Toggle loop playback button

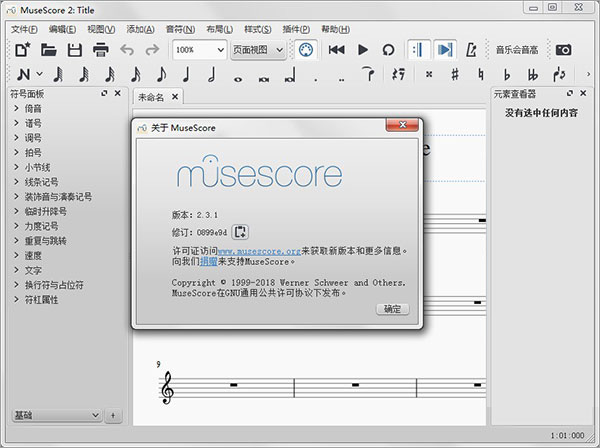(x=388, y=49)
